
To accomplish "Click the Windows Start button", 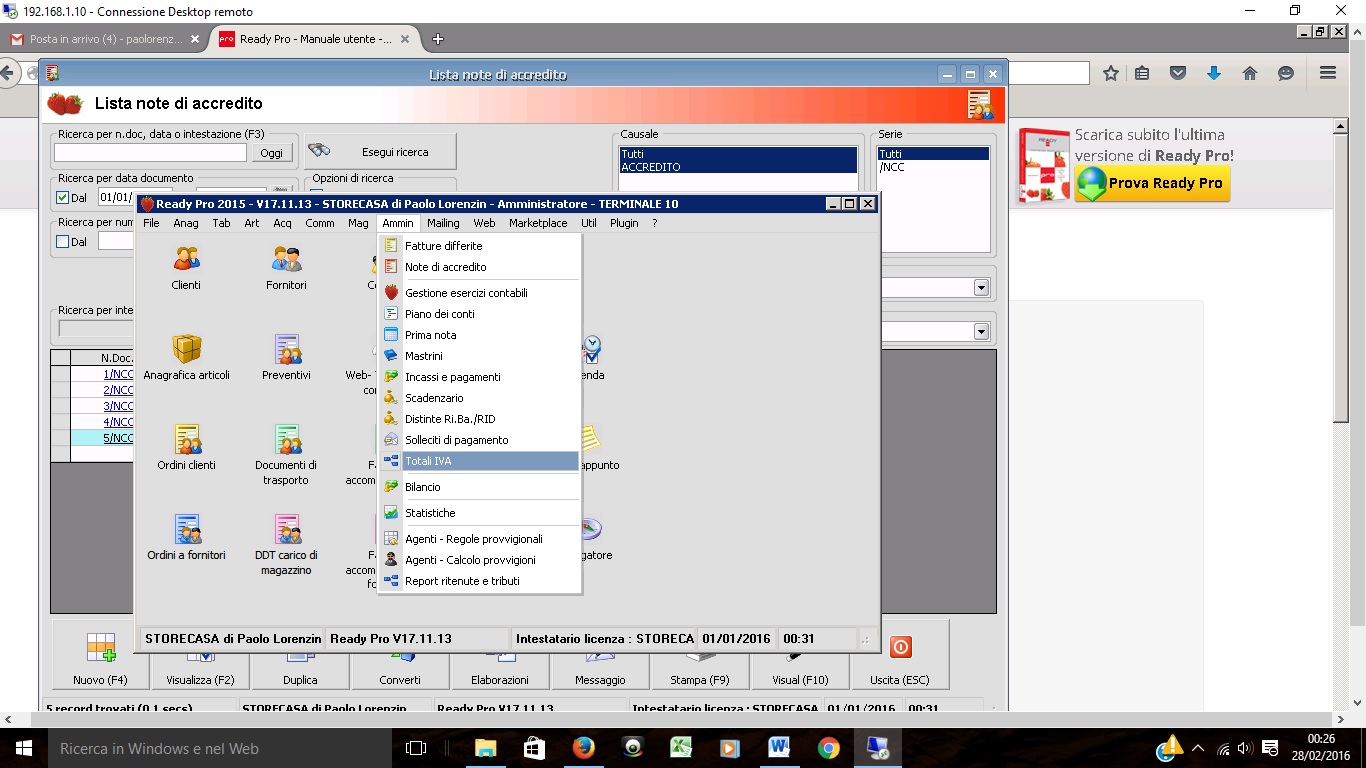I will [24, 748].
